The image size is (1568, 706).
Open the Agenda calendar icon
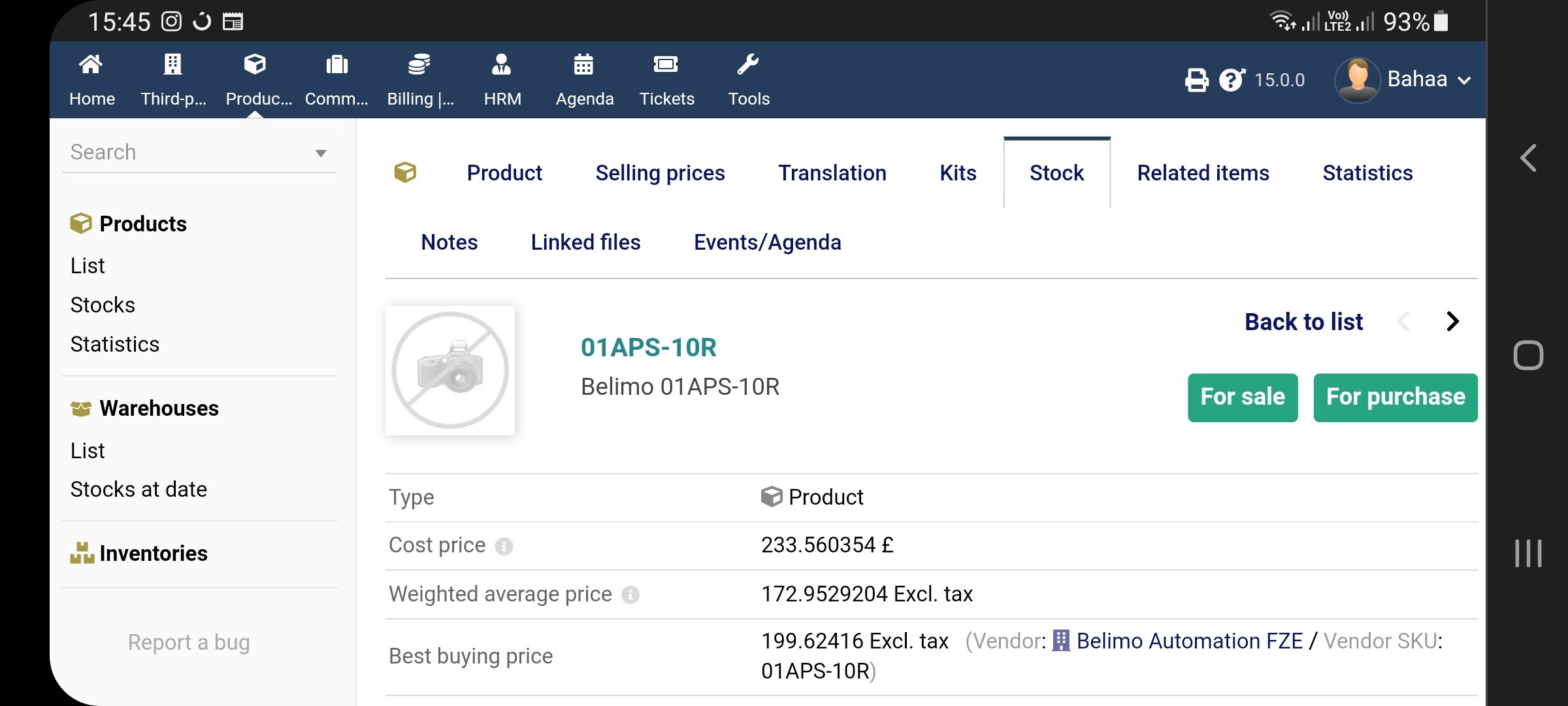[583, 65]
